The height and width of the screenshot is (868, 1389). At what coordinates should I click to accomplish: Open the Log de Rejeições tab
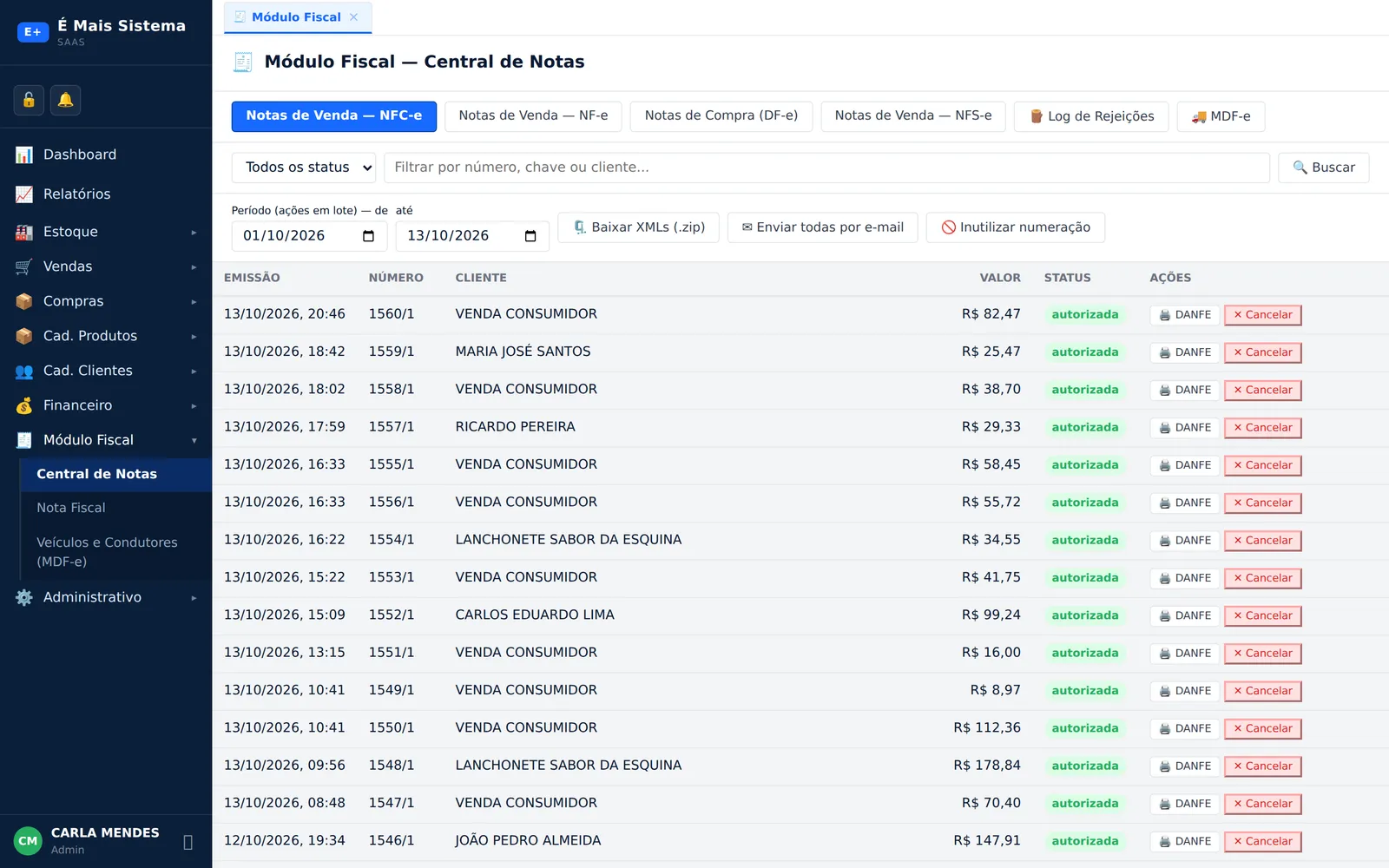click(x=1091, y=116)
